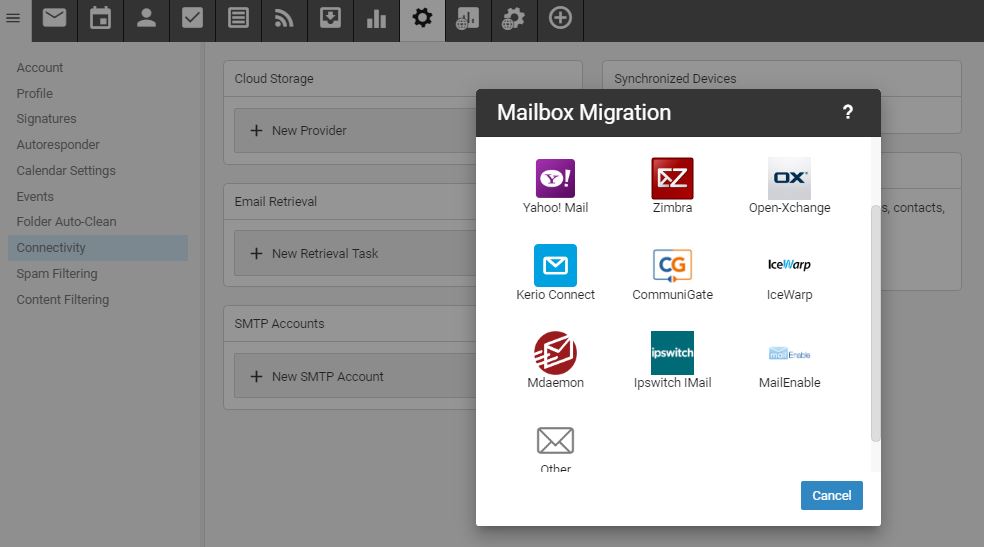Open the Contacts person icon
This screenshot has width=984, height=547.
pos(146,18)
